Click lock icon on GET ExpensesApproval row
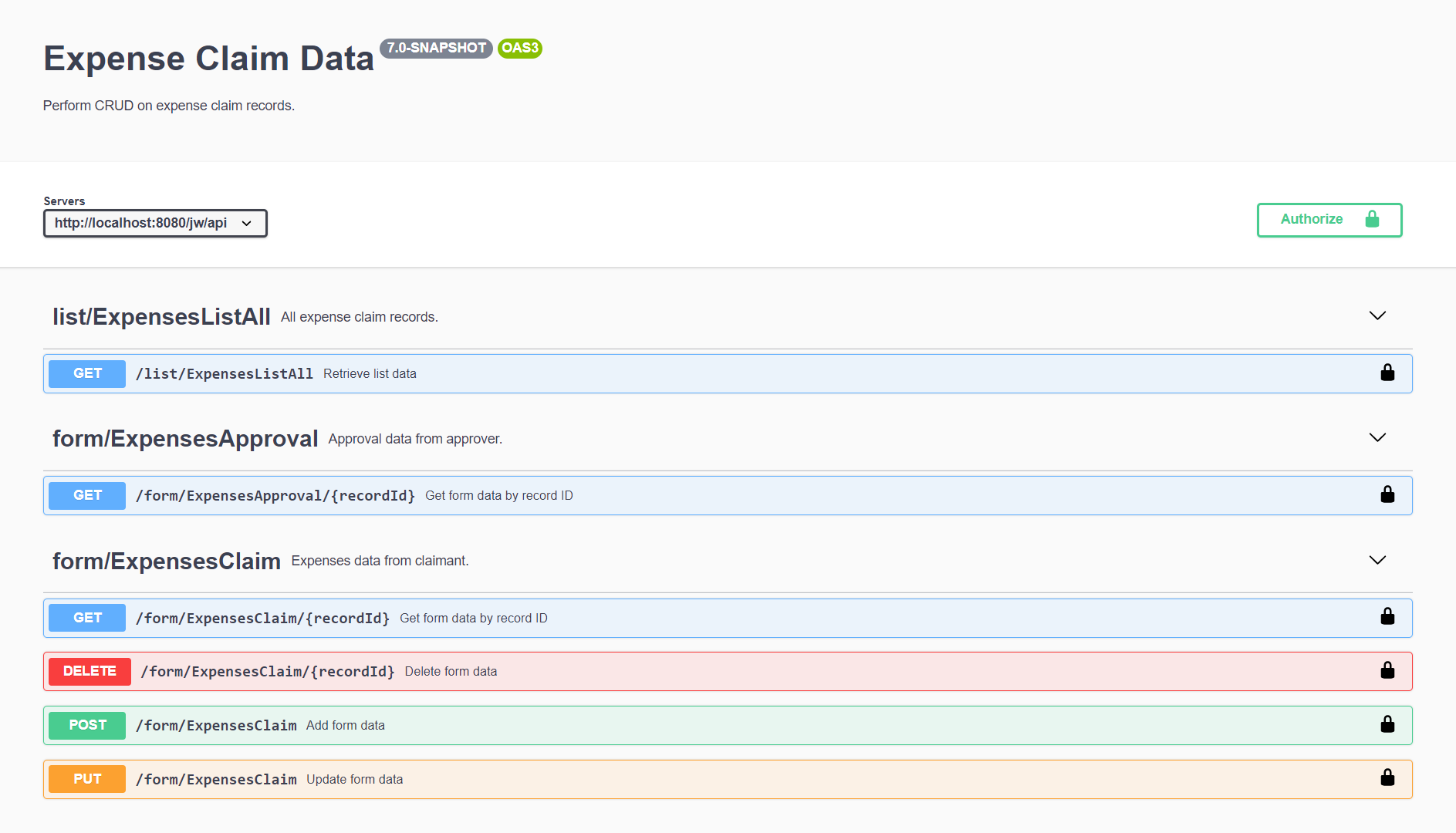 click(x=1387, y=495)
